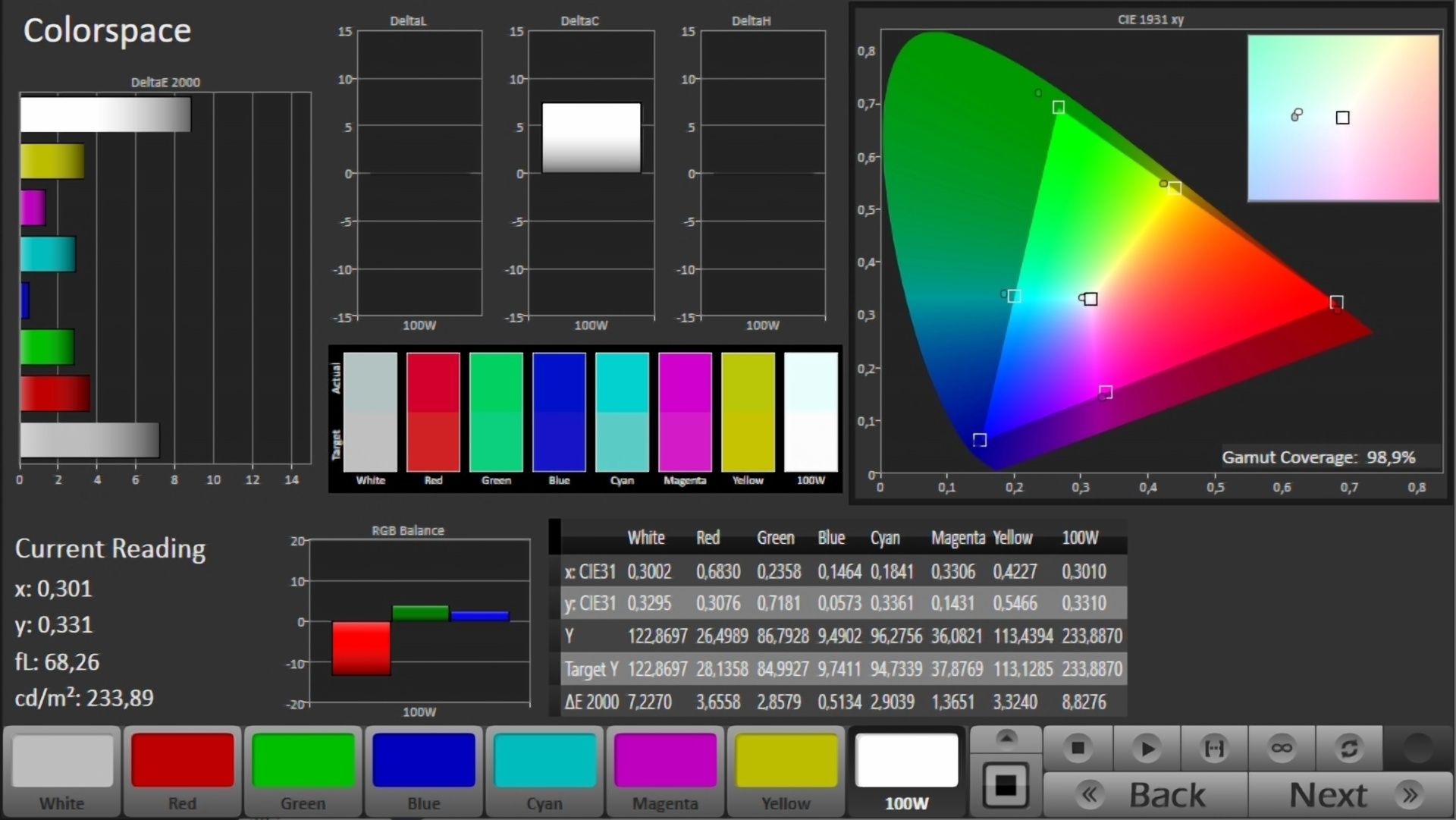Click the 100W ΔE value 8,8276
1456x820 pixels.
tap(1084, 702)
